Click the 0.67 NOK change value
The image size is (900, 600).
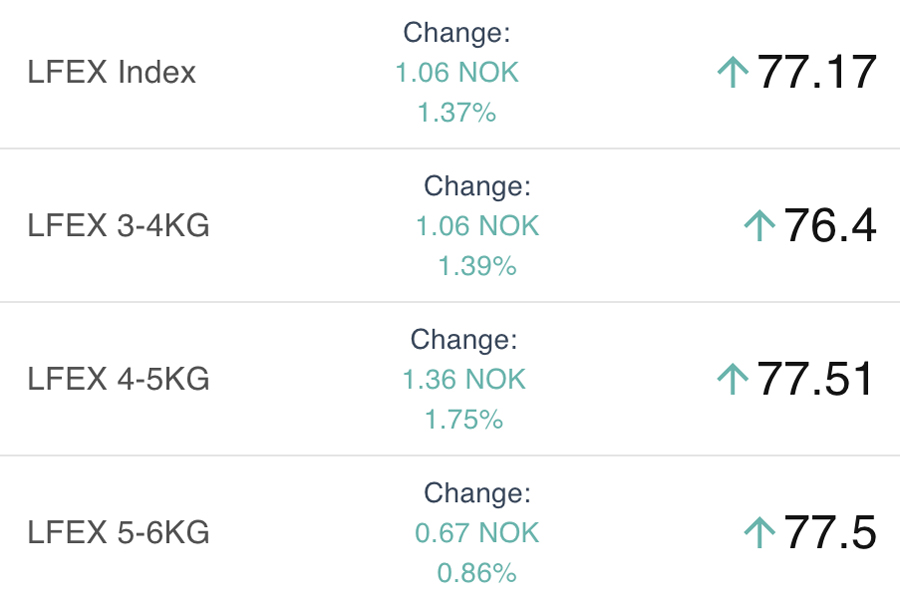[477, 532]
